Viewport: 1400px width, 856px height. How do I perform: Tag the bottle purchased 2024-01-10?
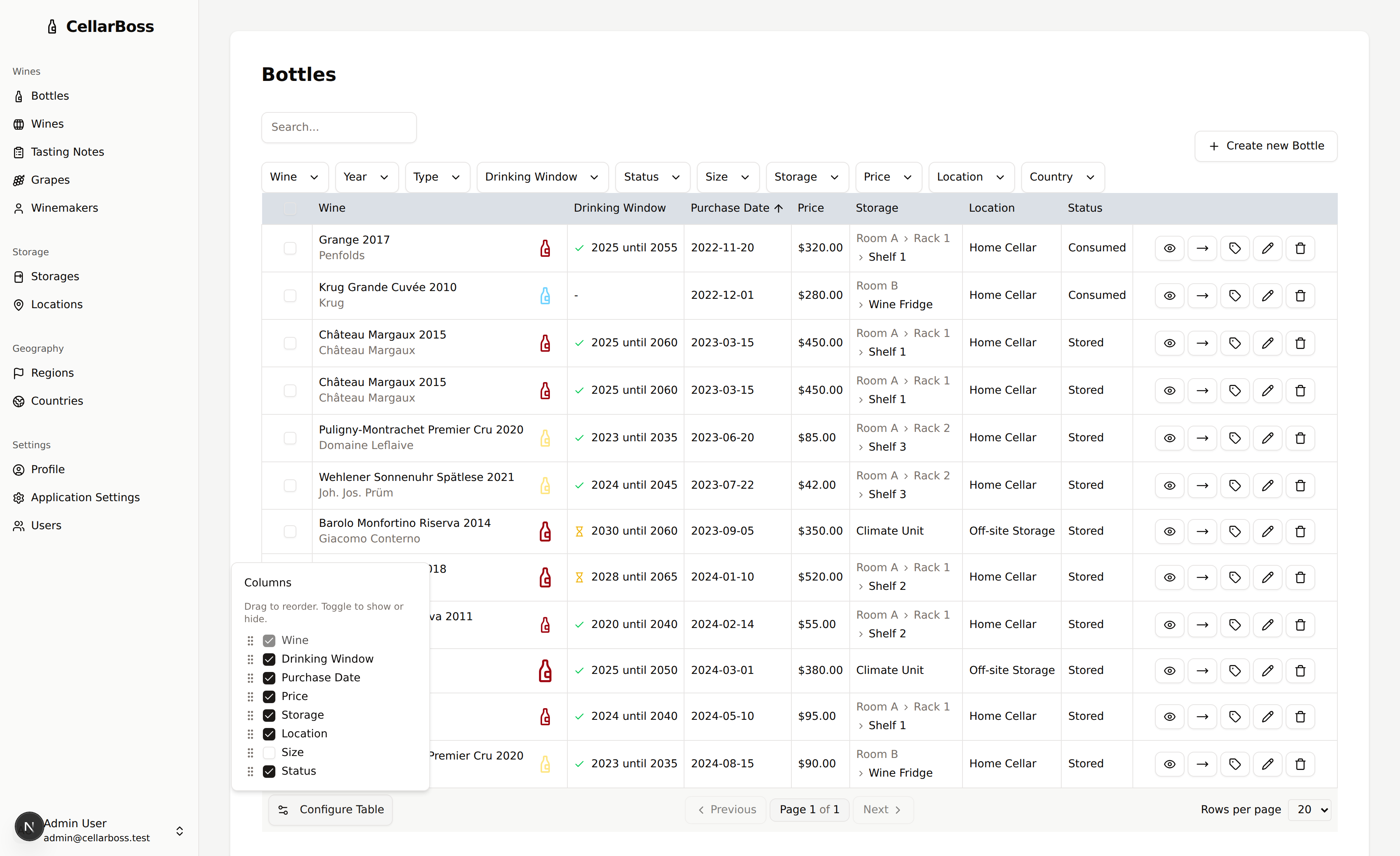(1235, 577)
